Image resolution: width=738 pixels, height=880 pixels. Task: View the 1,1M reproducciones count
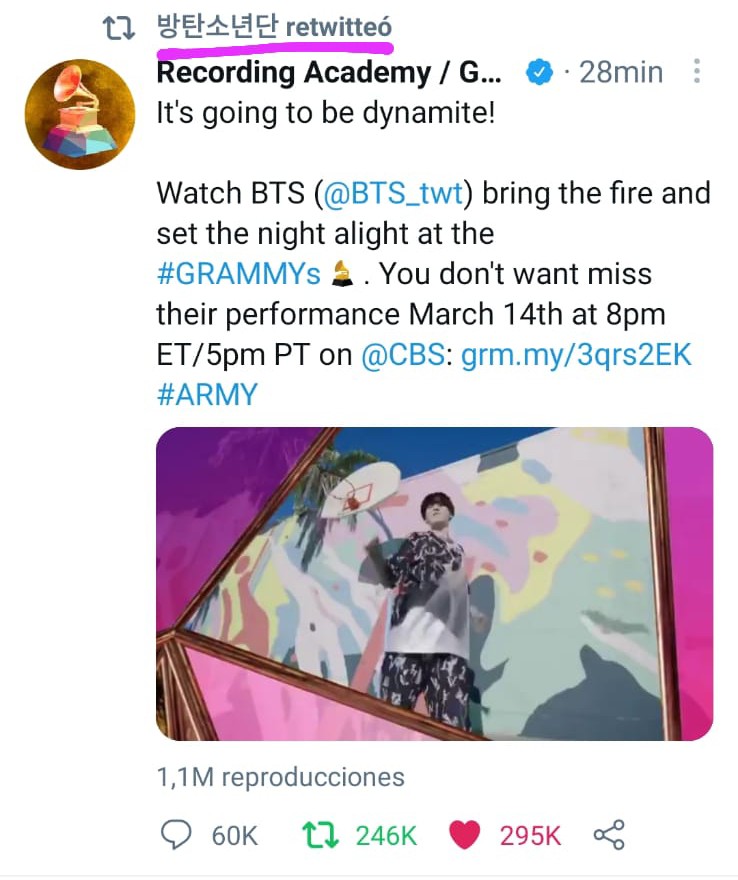click(x=281, y=777)
